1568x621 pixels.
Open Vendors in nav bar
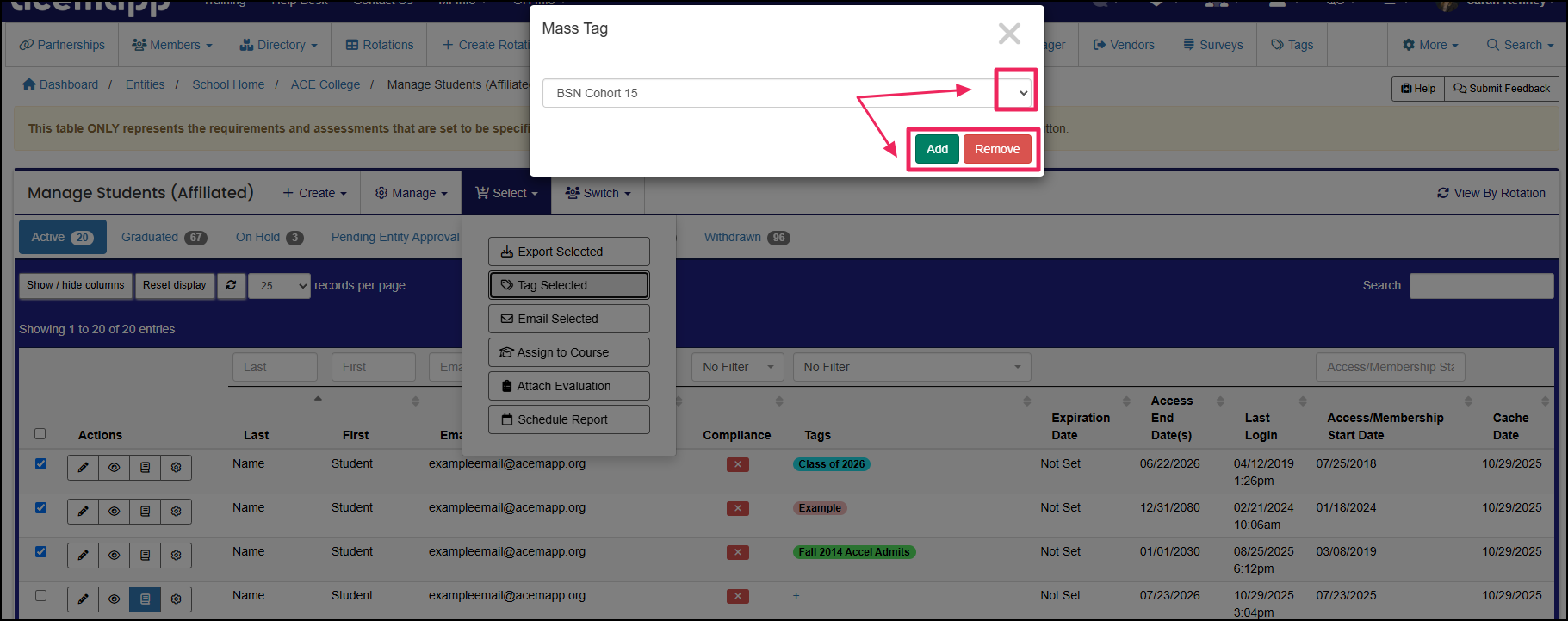coord(1124,45)
